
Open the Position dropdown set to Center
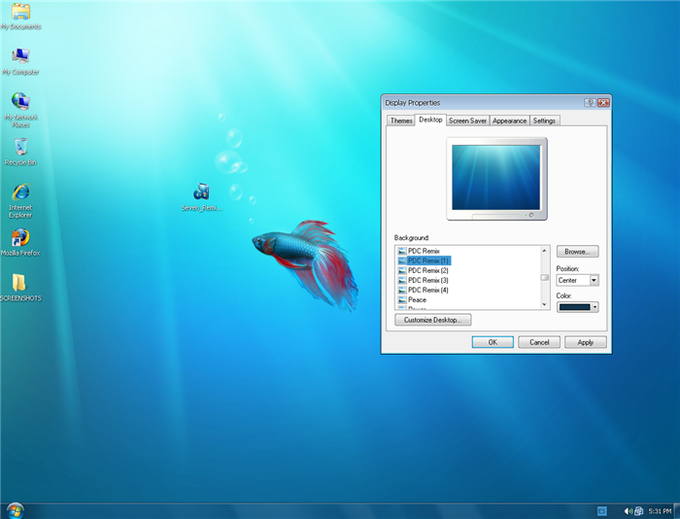(x=577, y=280)
